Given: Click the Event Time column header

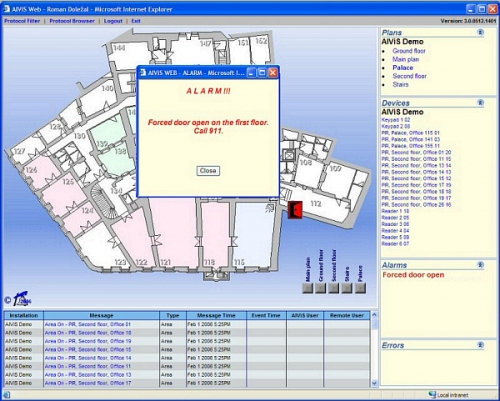Looking at the screenshot, I should [x=266, y=315].
